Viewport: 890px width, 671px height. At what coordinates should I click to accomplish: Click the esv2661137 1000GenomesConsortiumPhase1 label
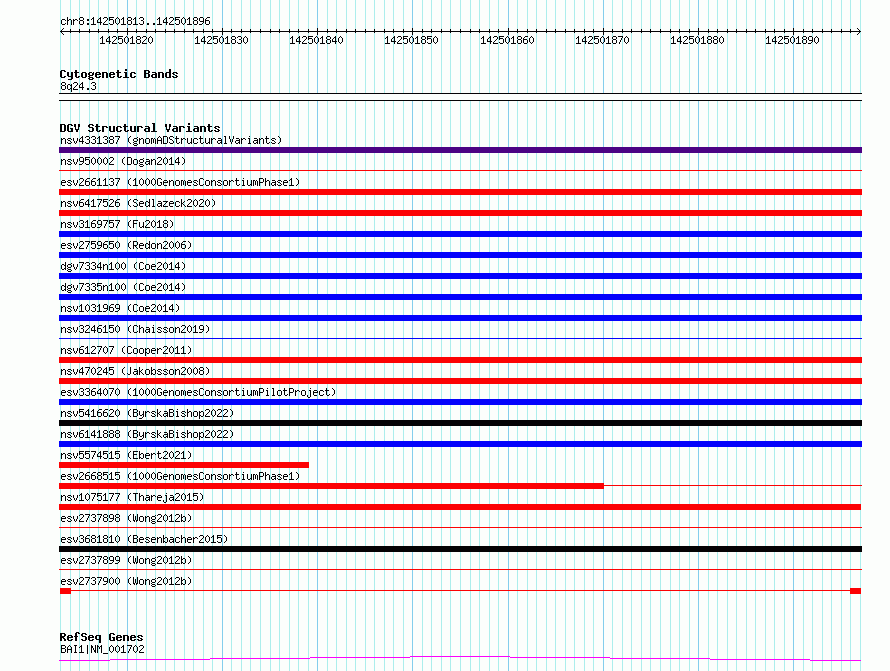(x=180, y=182)
